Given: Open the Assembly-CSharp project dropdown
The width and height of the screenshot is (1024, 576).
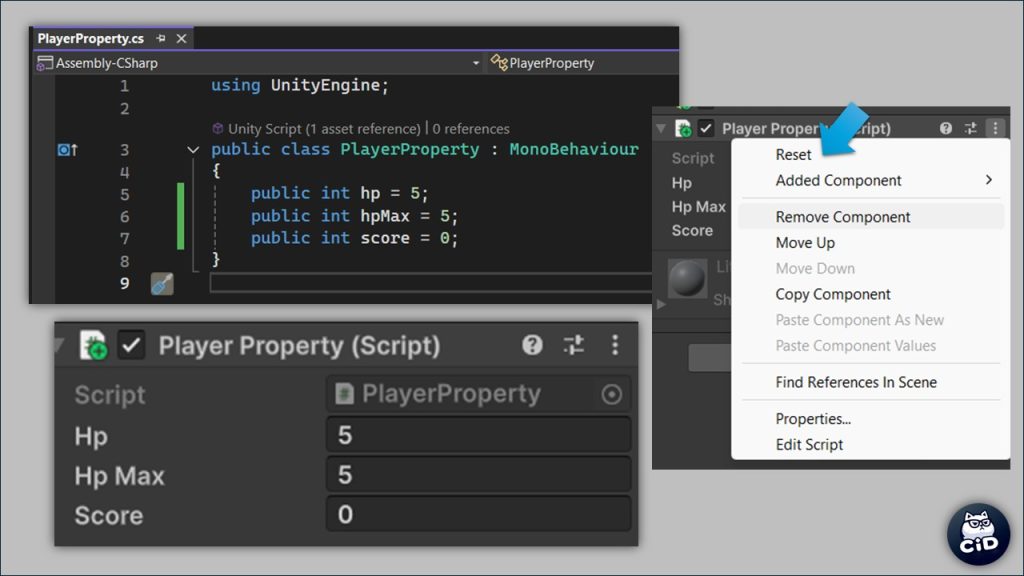Looking at the screenshot, I should click(x=258, y=63).
